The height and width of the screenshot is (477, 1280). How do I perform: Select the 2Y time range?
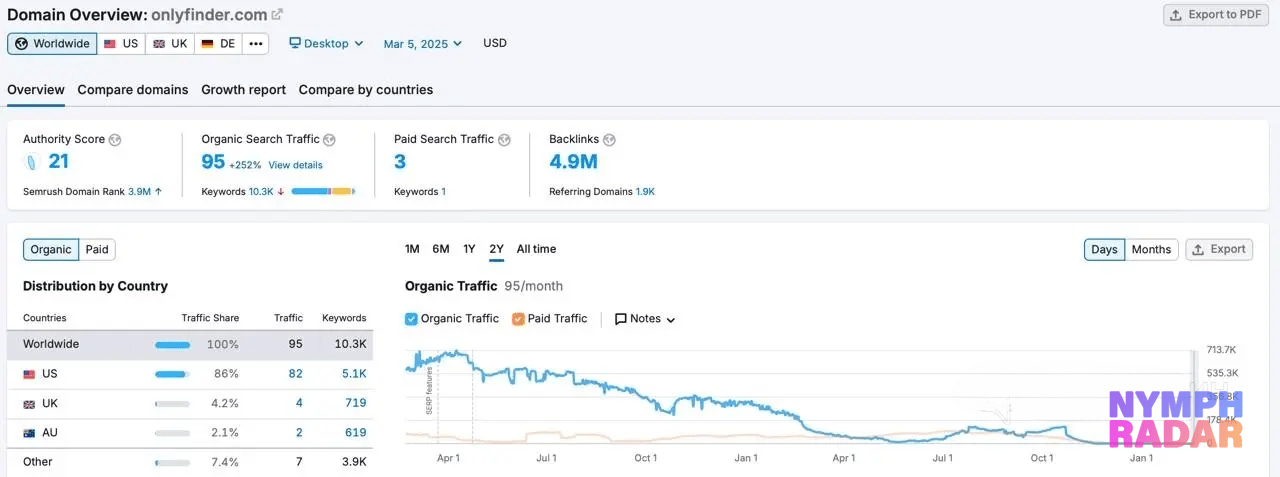(x=497, y=249)
